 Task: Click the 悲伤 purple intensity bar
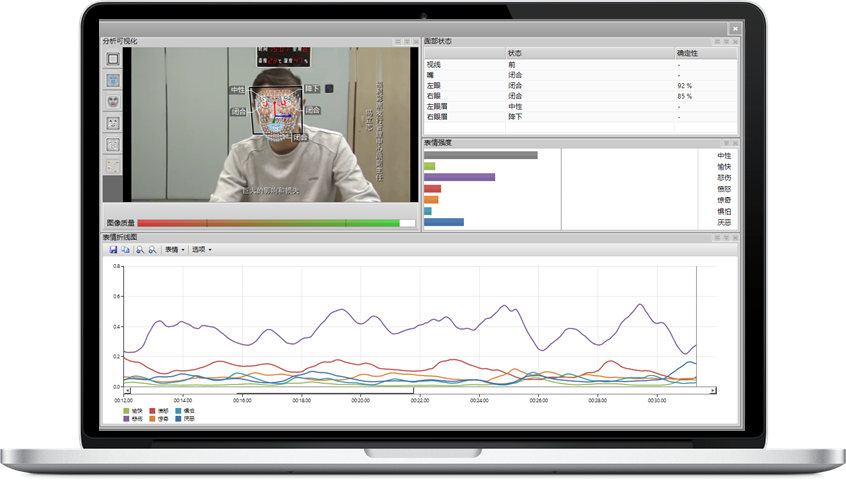459,177
